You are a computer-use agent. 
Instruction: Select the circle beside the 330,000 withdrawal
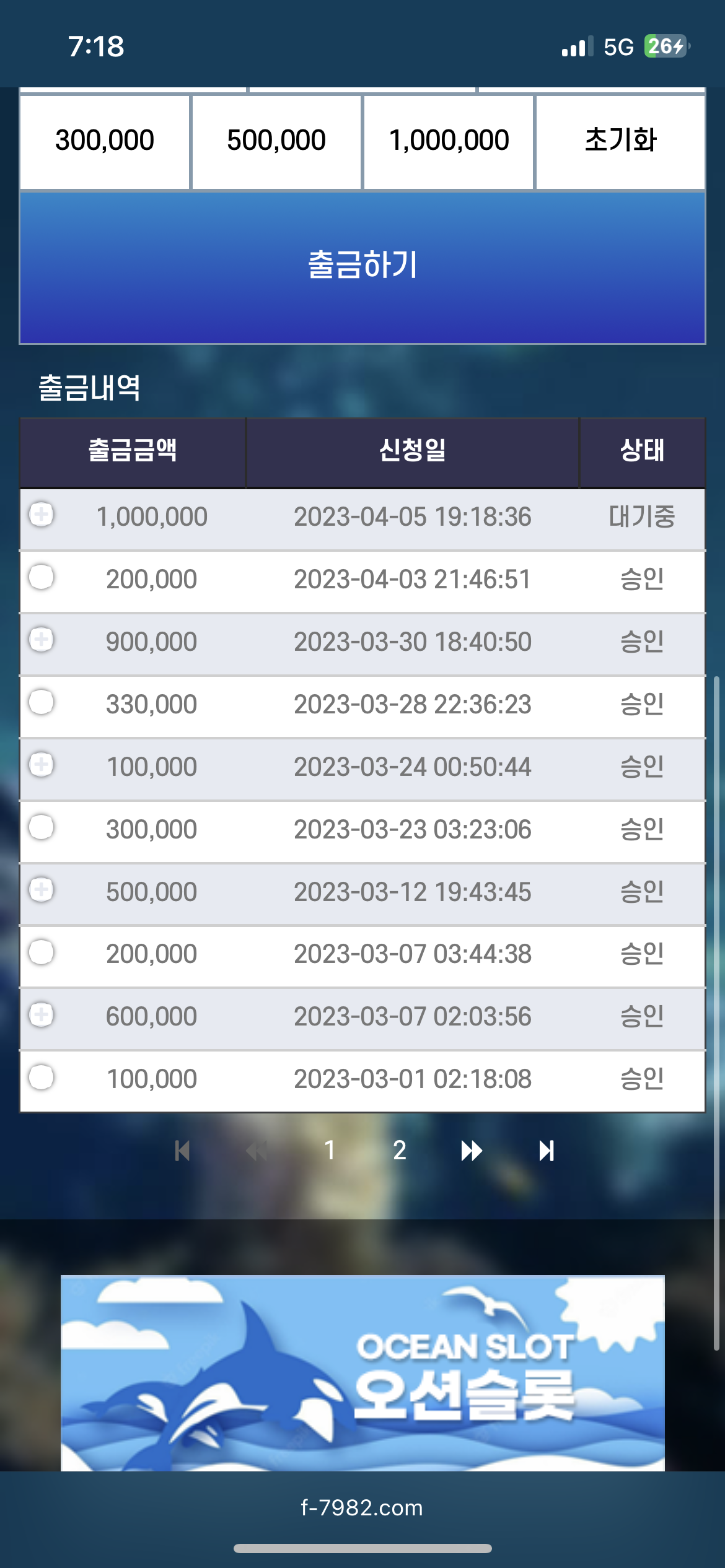42,702
